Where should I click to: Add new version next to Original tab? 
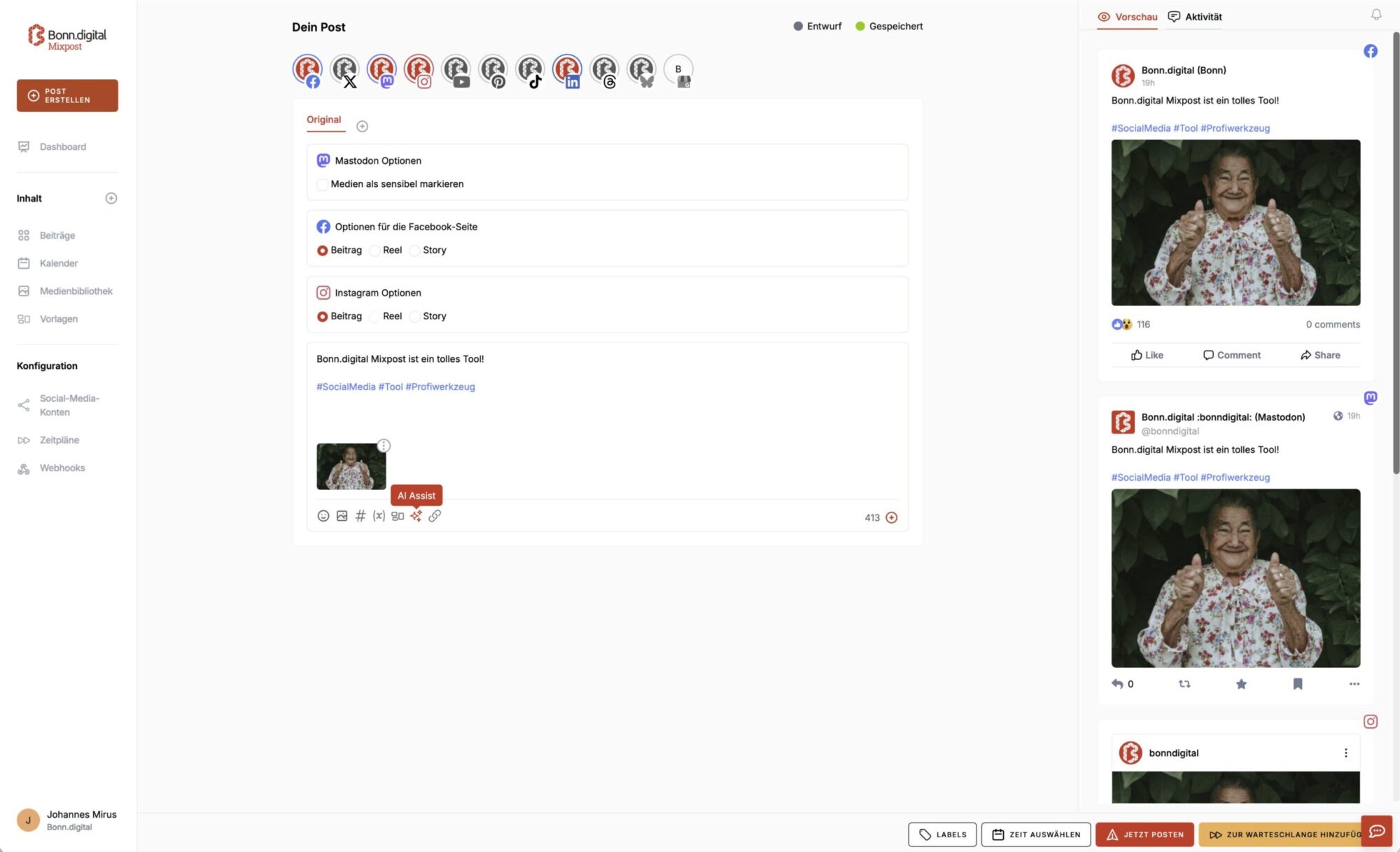[362, 126]
